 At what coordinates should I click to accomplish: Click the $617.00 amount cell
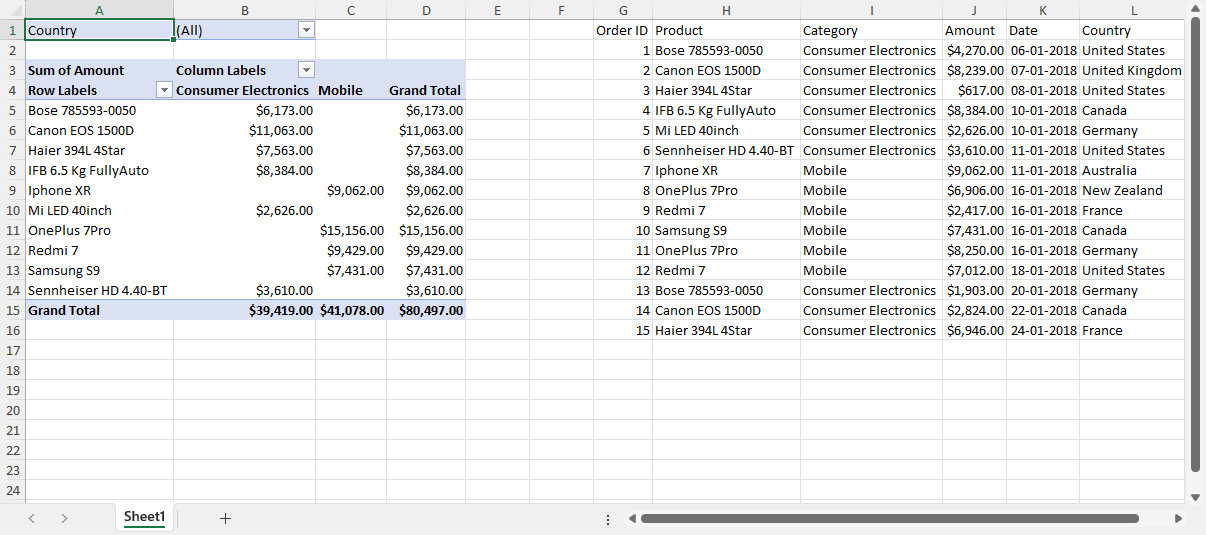click(974, 90)
